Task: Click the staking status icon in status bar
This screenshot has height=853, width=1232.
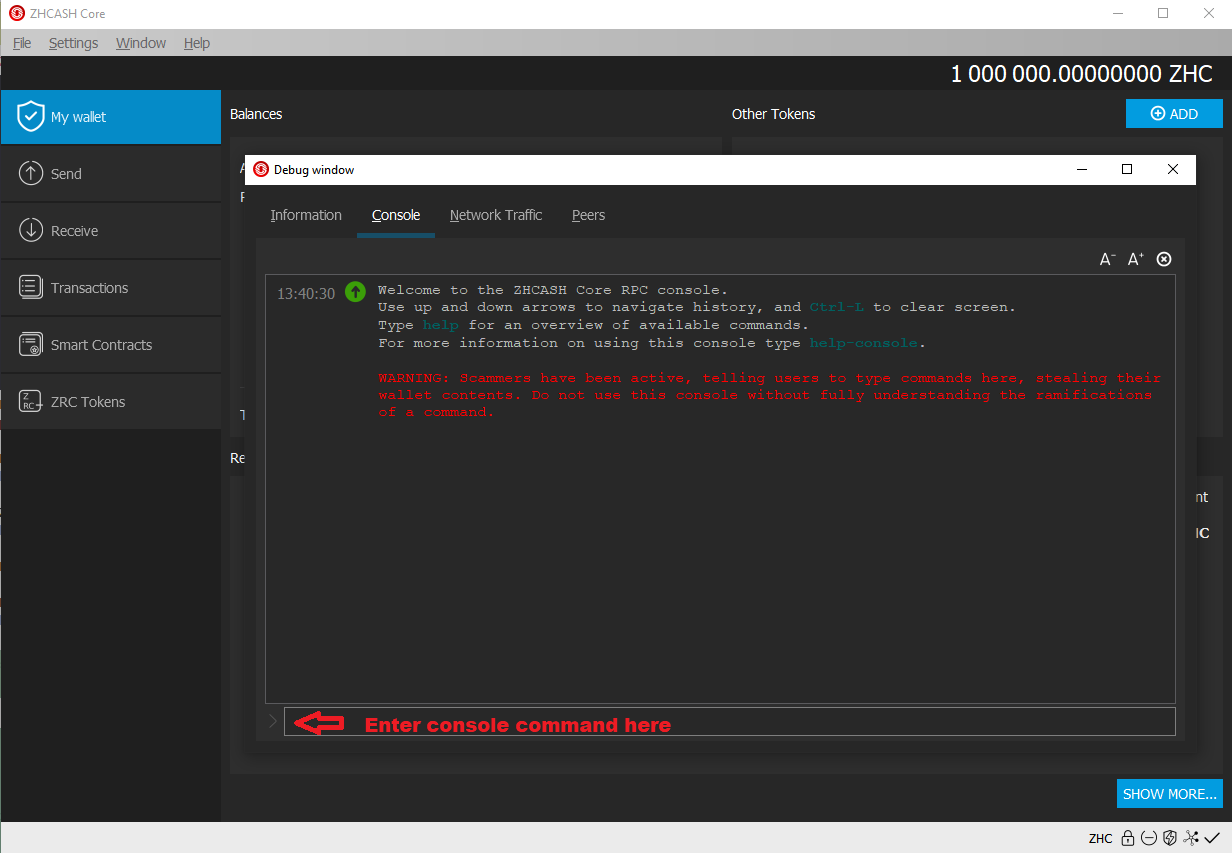Action: tap(1148, 838)
